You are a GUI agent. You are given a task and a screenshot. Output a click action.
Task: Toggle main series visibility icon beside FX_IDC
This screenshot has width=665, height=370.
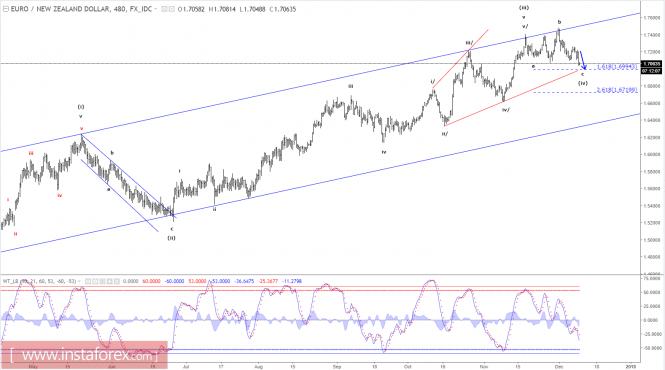point(165,9)
